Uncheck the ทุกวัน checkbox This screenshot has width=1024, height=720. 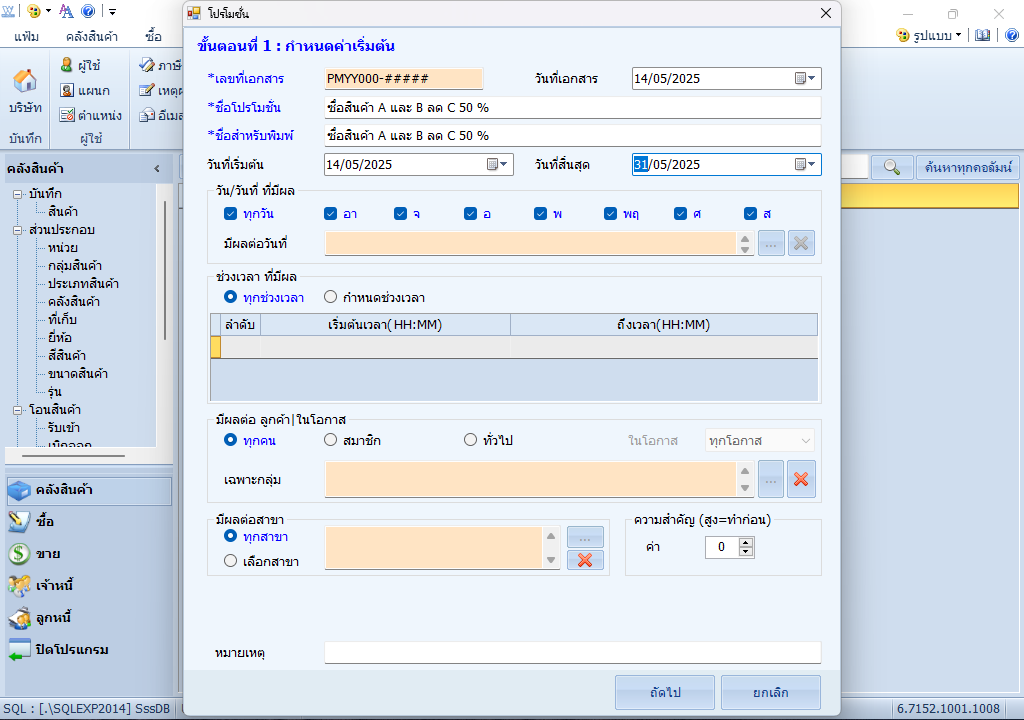tap(231, 213)
